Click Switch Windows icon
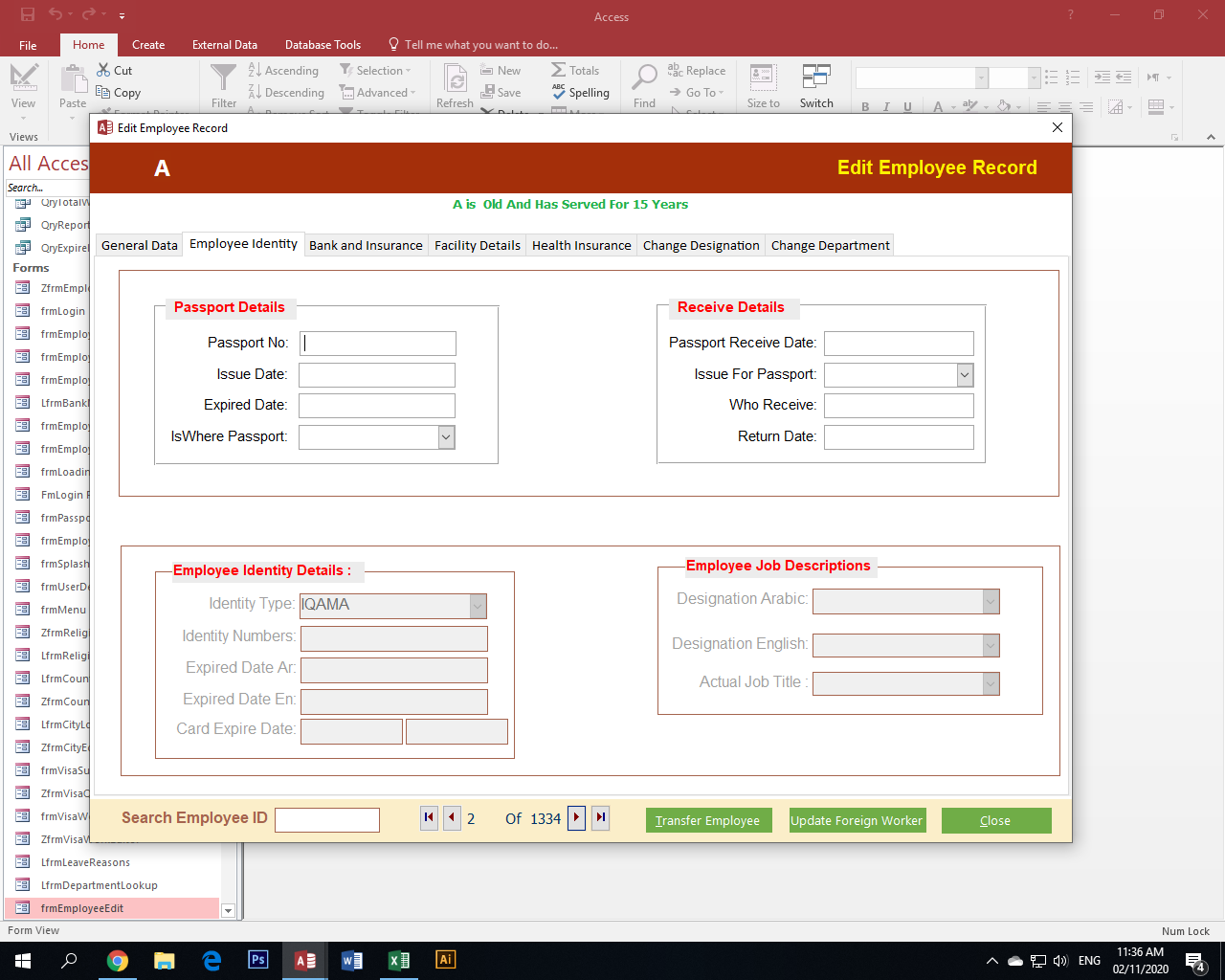Screen dimensions: 1225x980 click(x=816, y=78)
